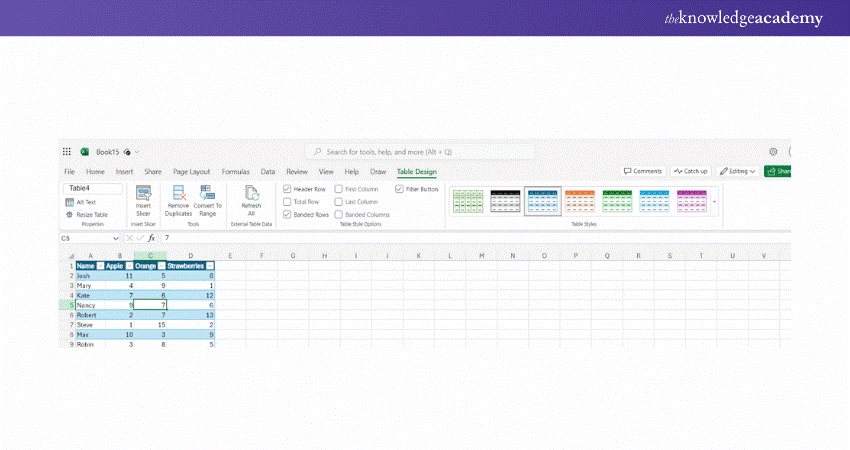This screenshot has width=850, height=450.
Task: Open the app launcher grid icon
Action: [67, 152]
